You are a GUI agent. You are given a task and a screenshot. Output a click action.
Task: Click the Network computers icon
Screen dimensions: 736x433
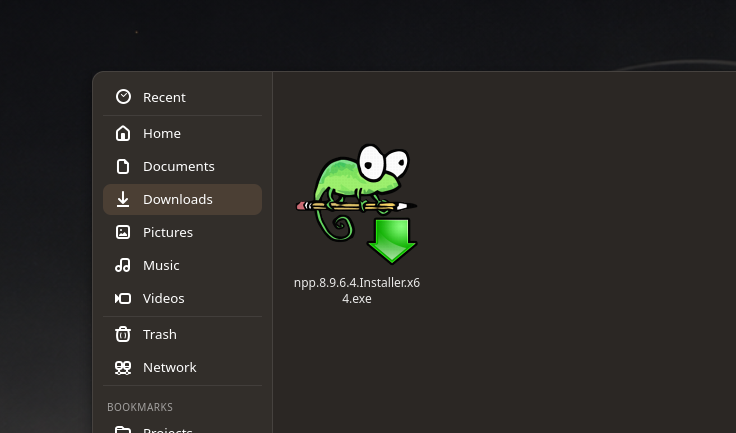tap(123, 367)
